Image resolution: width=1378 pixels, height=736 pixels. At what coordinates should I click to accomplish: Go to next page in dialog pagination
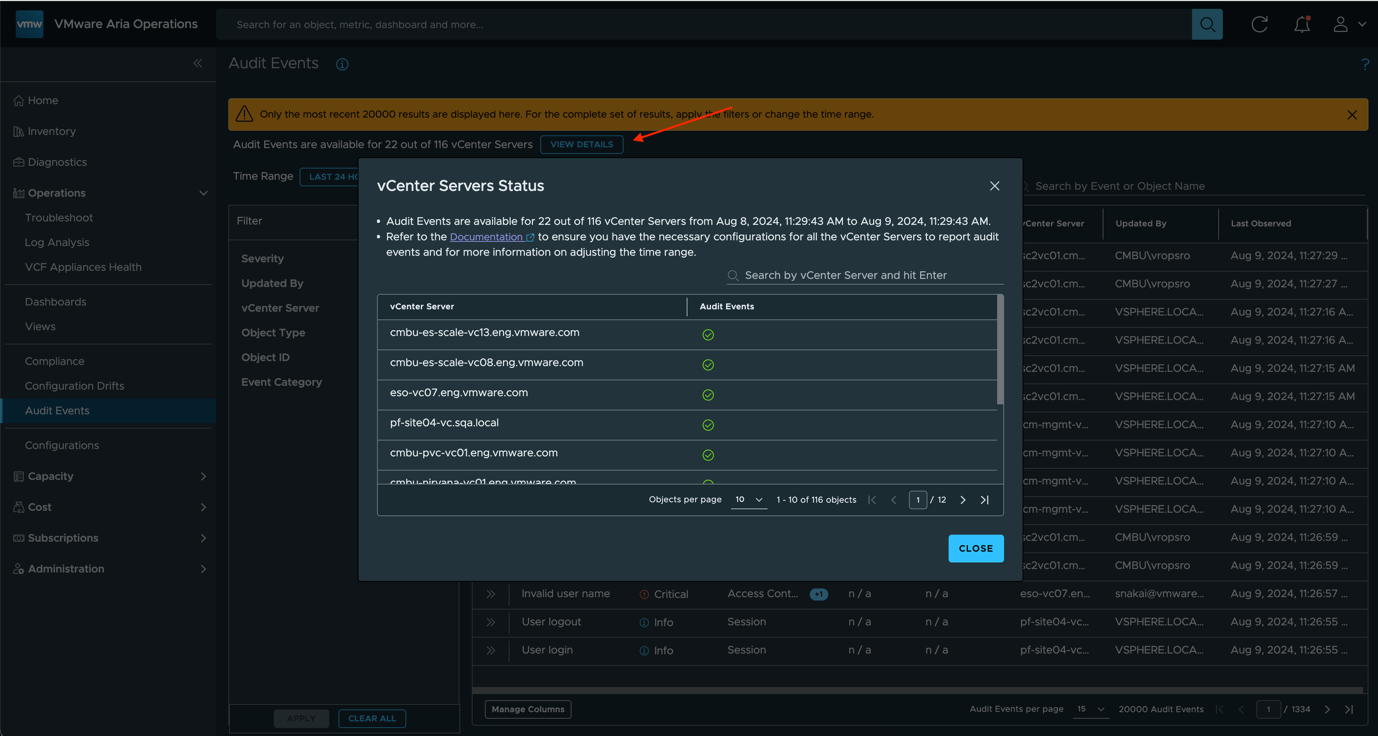(x=963, y=500)
